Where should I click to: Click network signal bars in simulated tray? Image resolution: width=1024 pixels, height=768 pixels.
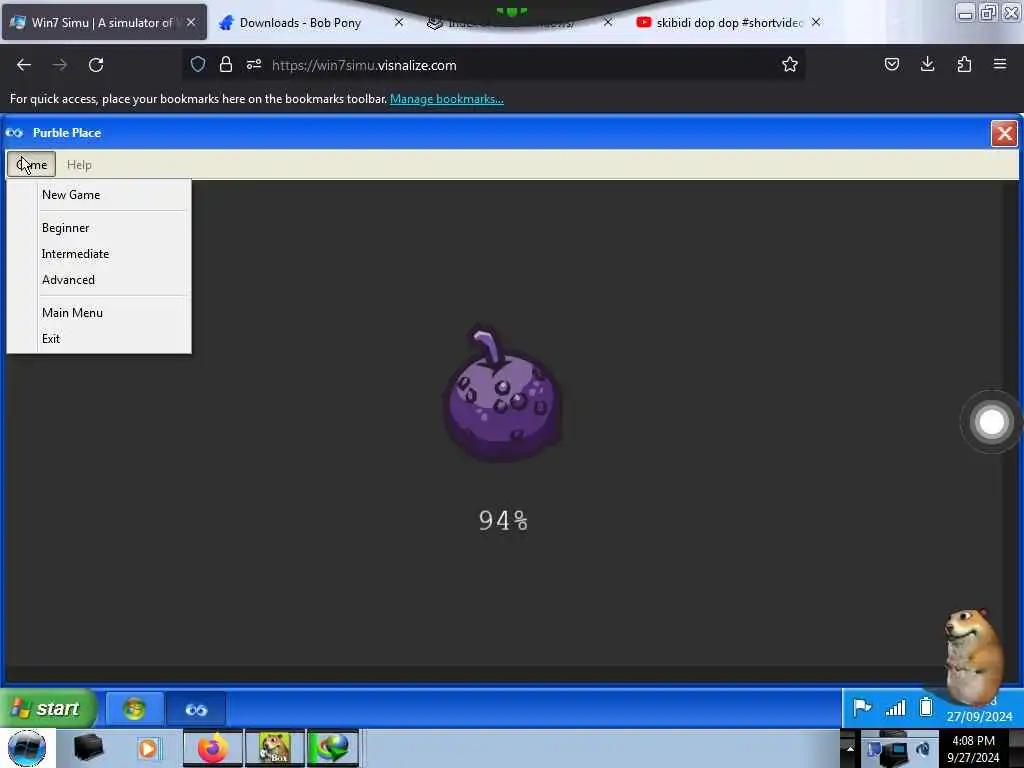click(x=895, y=708)
